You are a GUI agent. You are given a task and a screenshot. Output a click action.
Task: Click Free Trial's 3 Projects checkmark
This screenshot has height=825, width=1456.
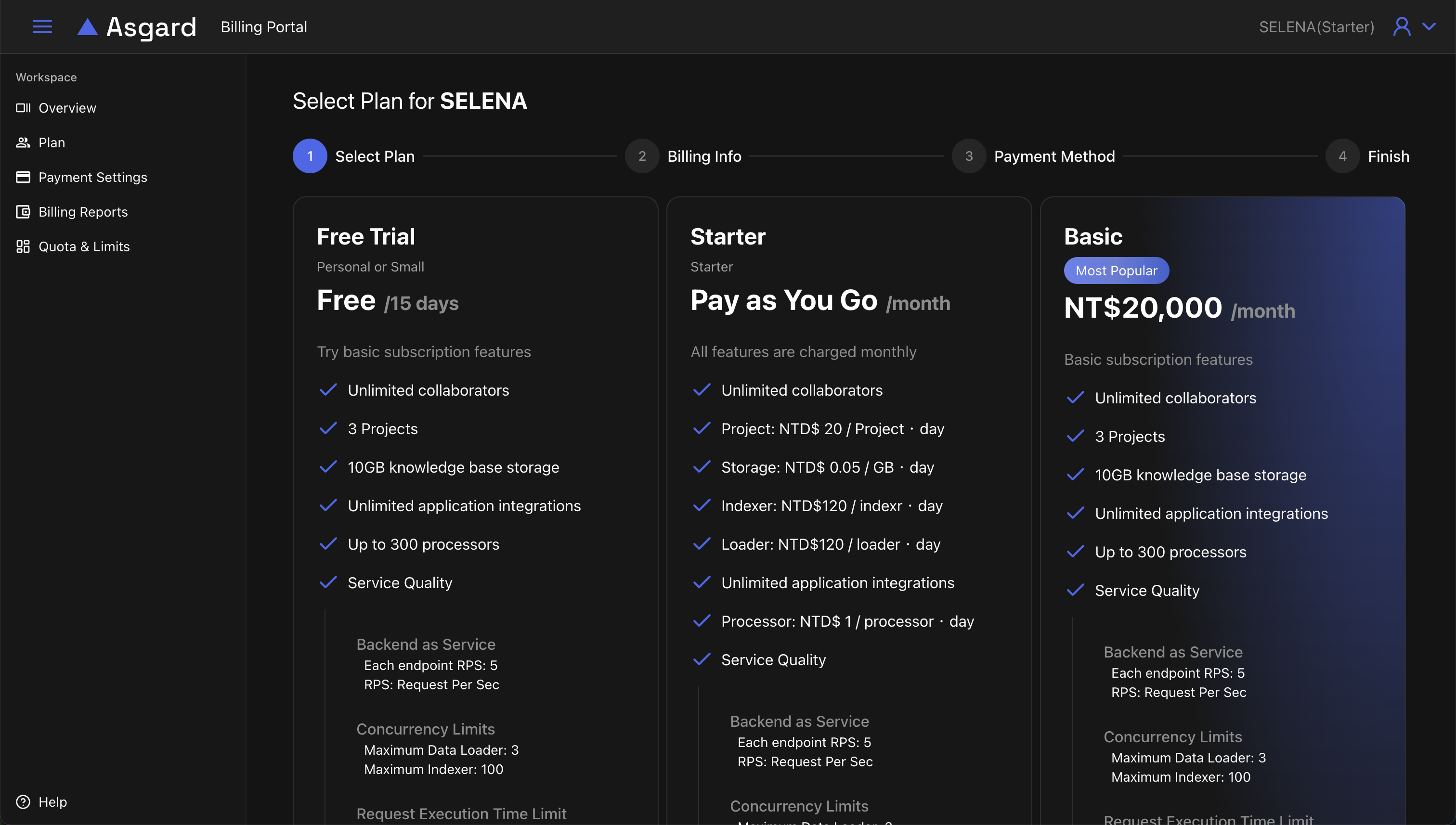(x=328, y=428)
